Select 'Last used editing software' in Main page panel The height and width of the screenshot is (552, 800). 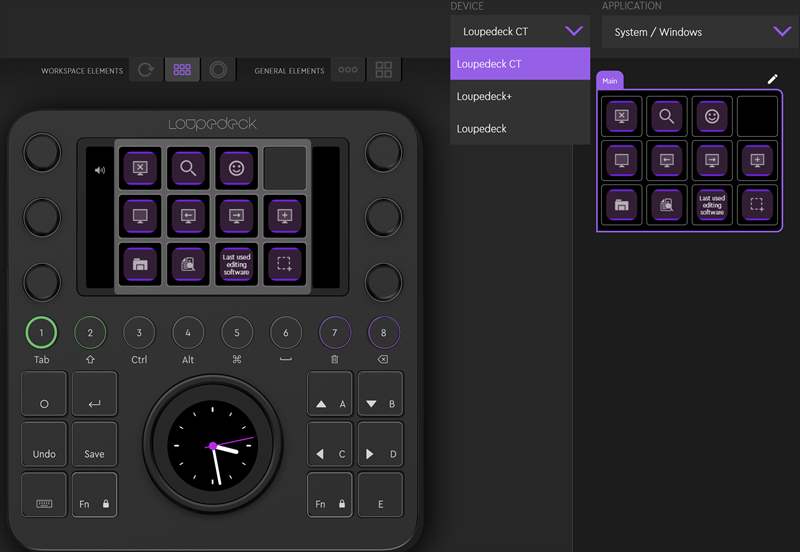[x=712, y=205]
